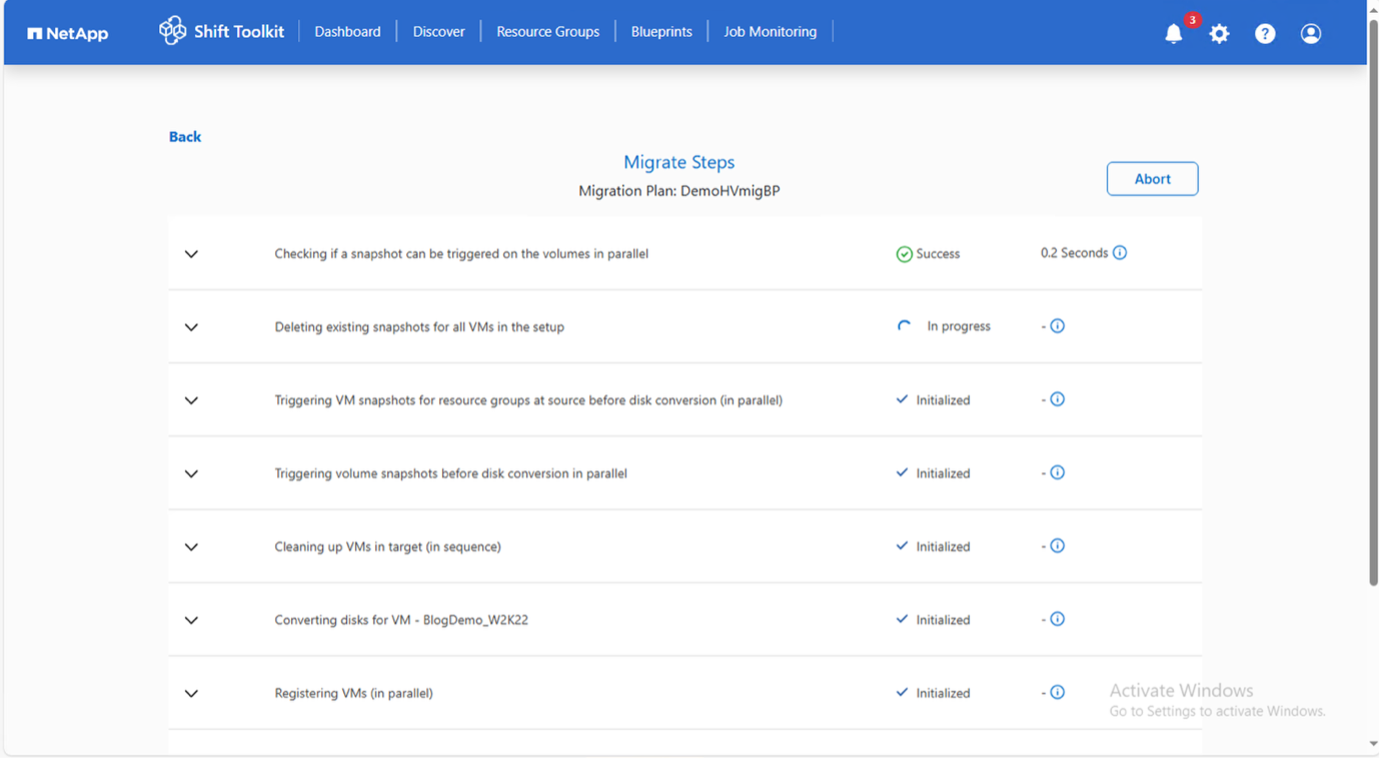Go to the Dashboard tab
Image resolution: width=1384 pixels, height=760 pixels.
[x=347, y=32]
